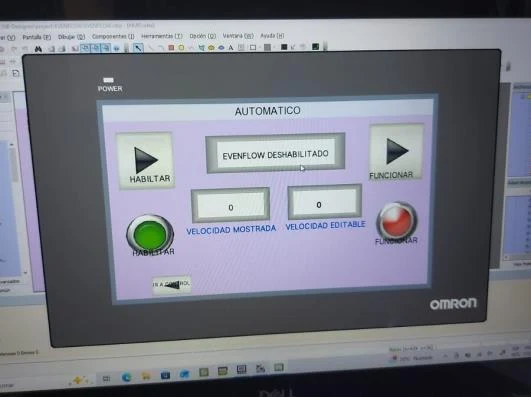Click the binoculars Find icon in toolbar
Viewport: 531px width, 397px height.
click(x=38, y=49)
